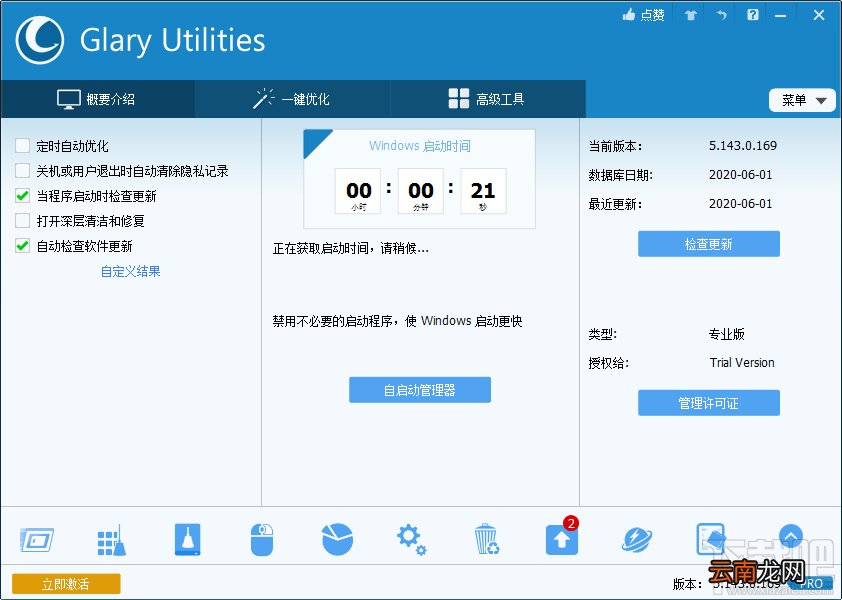Click the orange 立即激活 button
Screen dimensions: 842x600
point(66,583)
